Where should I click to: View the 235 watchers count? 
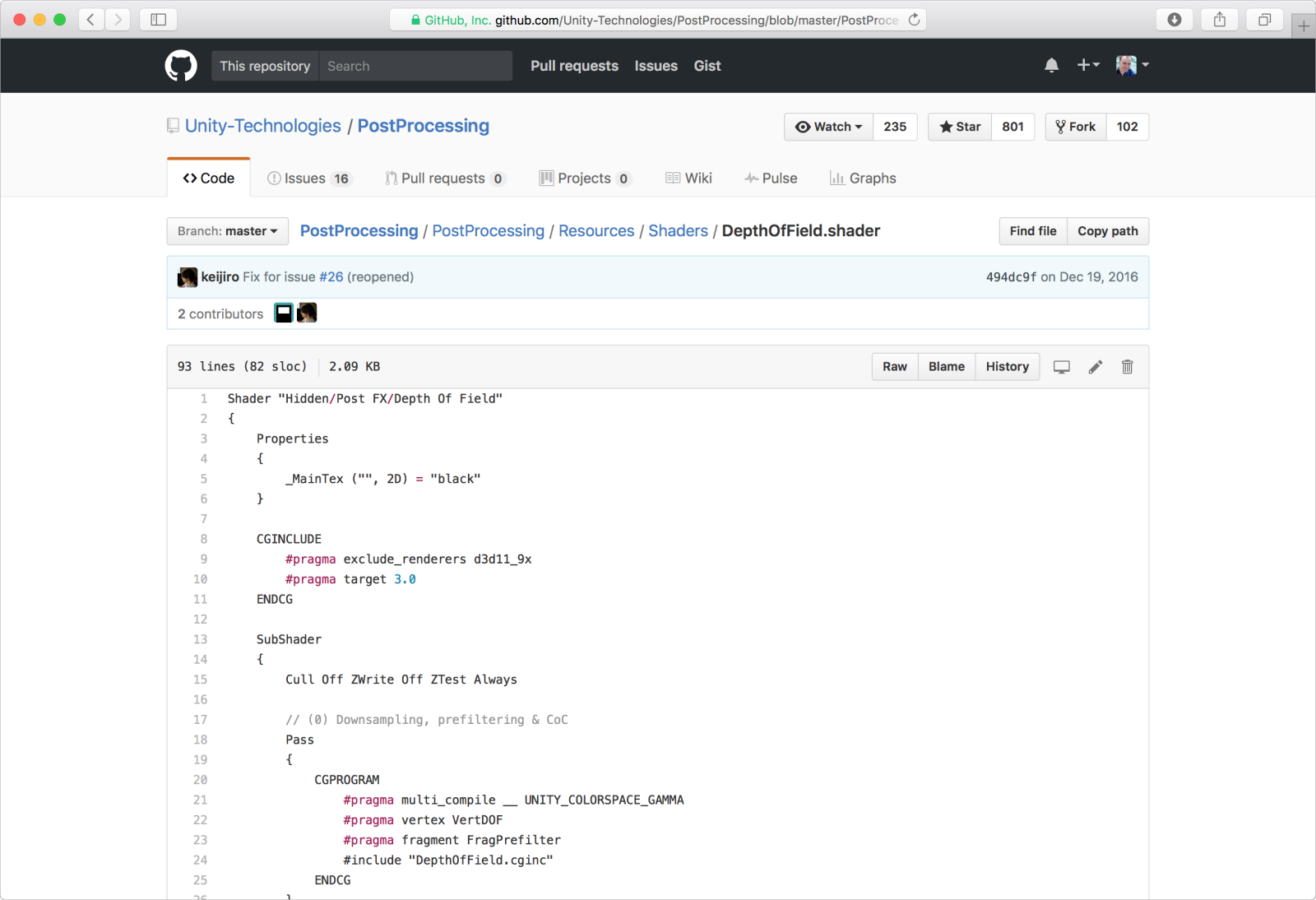[895, 127]
